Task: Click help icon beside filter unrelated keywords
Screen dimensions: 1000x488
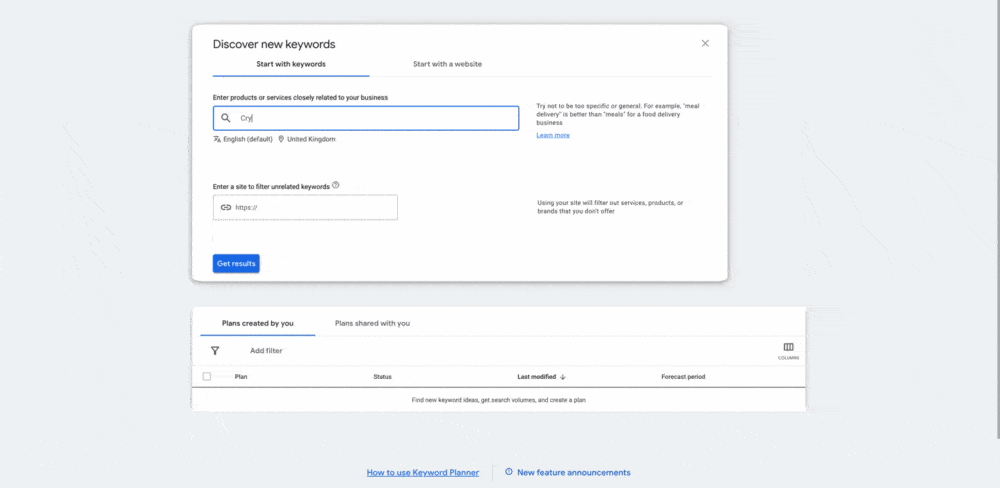Action: [335, 185]
